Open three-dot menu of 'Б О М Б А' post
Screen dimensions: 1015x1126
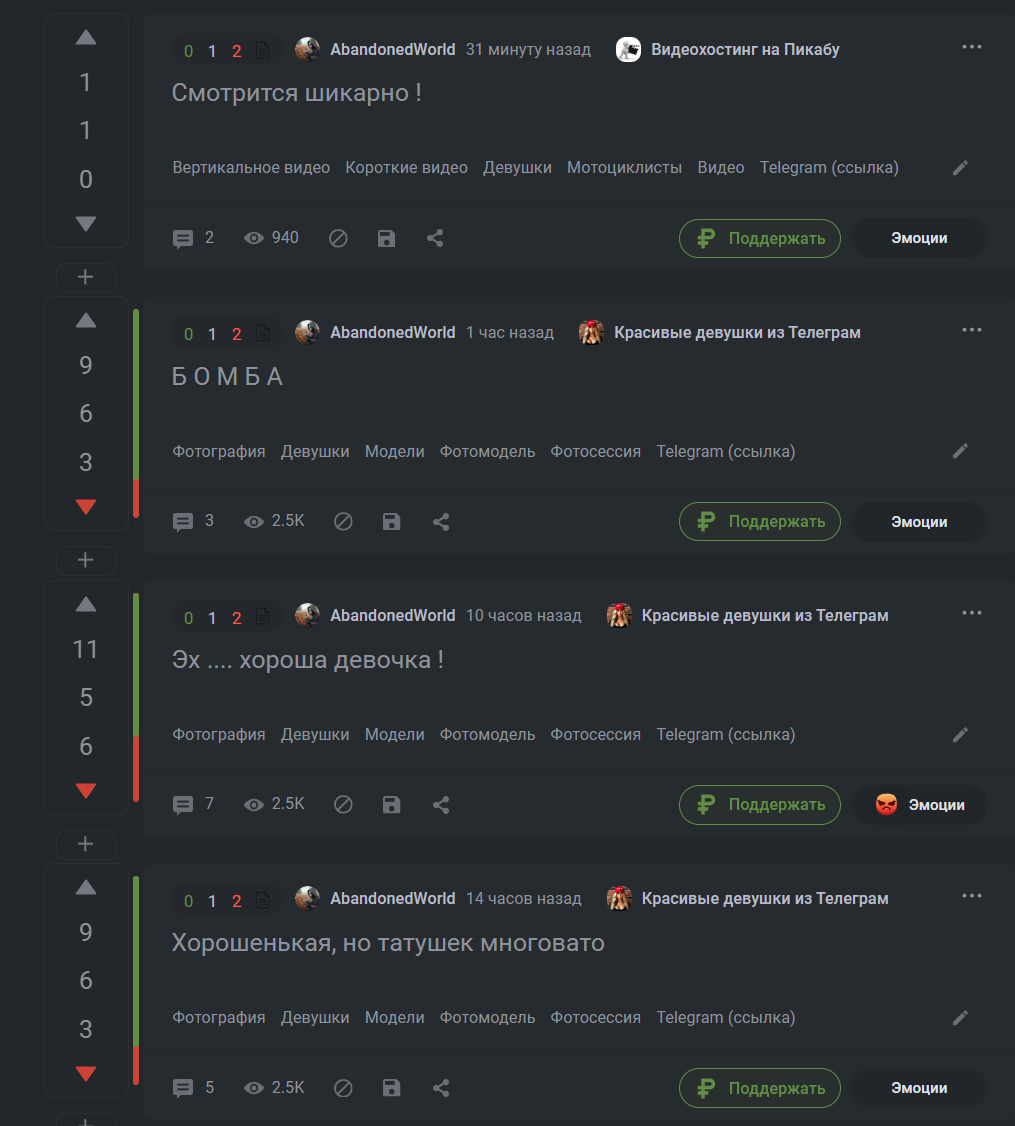(x=972, y=330)
